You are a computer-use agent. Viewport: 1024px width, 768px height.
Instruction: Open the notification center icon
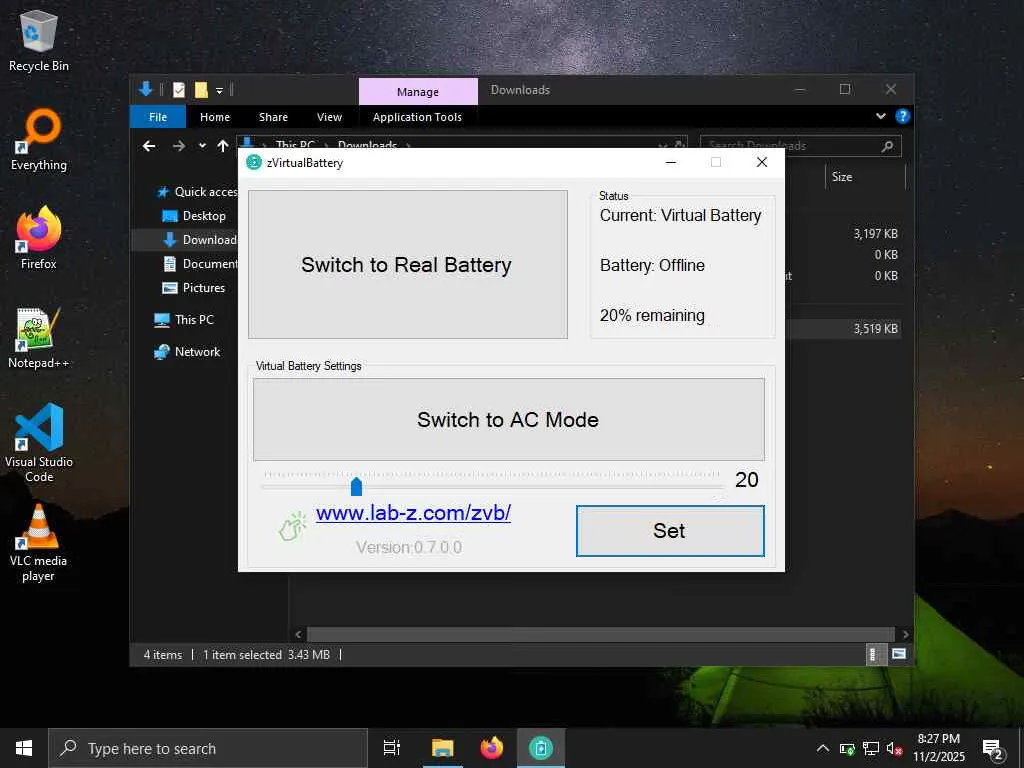click(992, 749)
